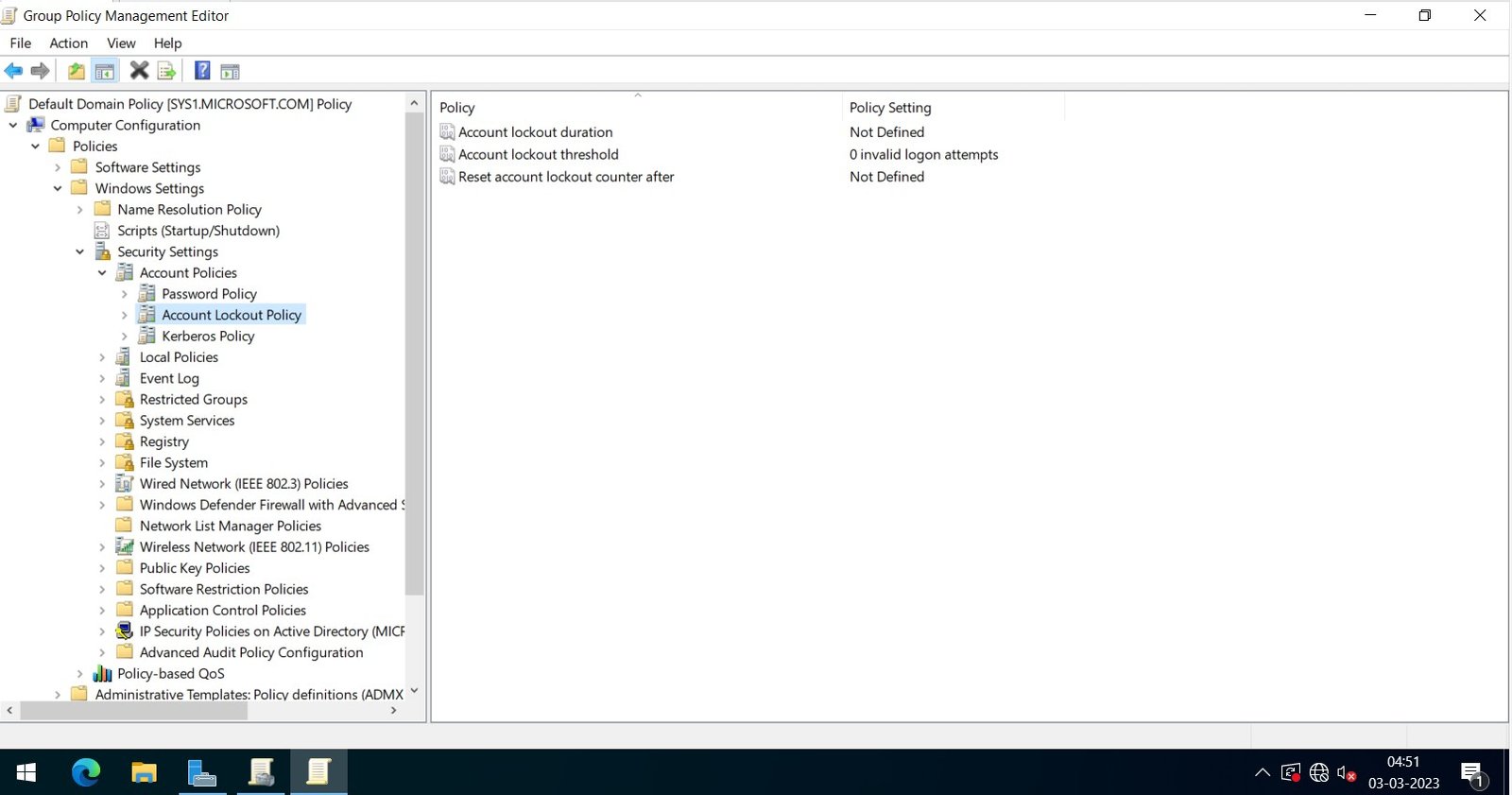This screenshot has height=795, width=1512.
Task: Open the Help menu
Action: 167,43
